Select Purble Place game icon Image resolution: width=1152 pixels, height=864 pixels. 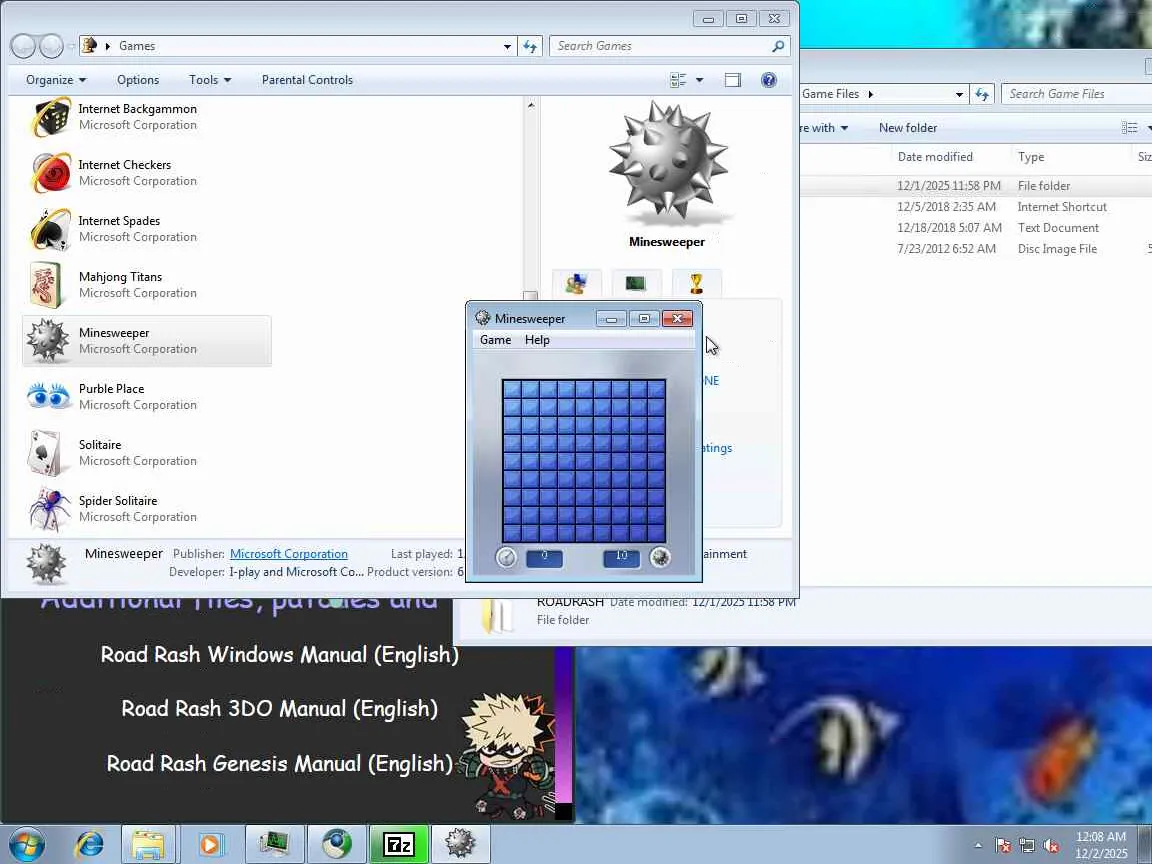48,396
